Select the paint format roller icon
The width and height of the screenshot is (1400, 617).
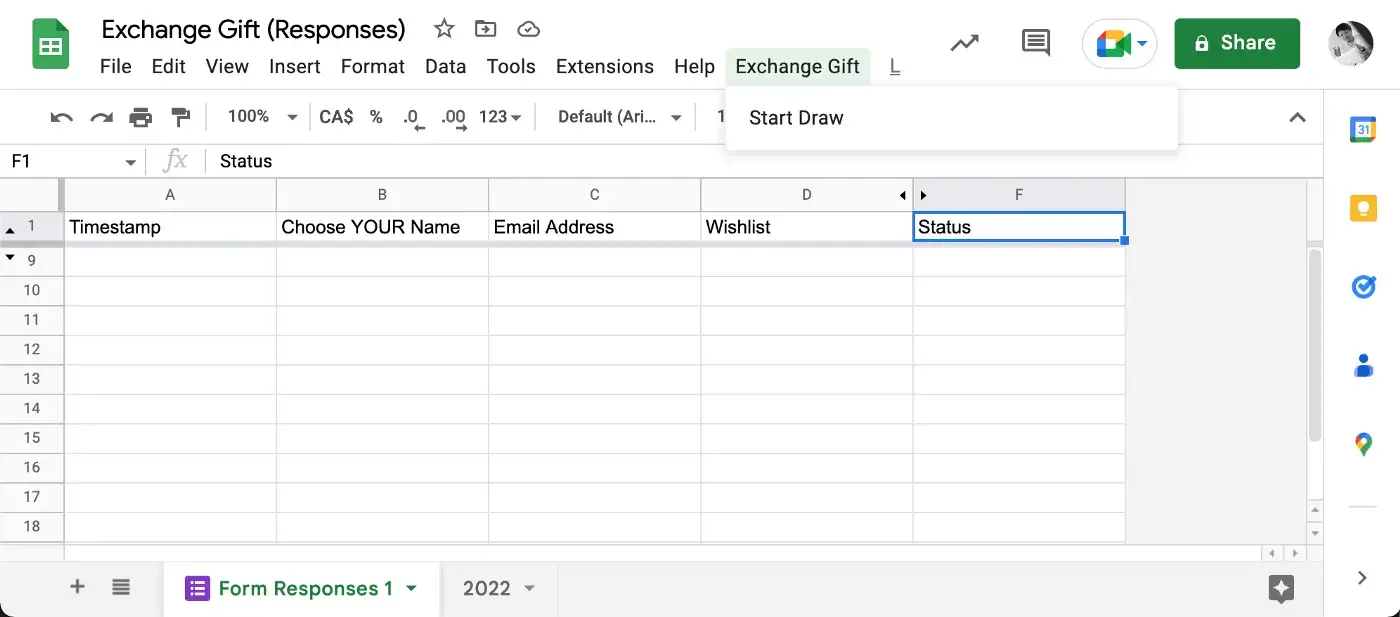tap(181, 117)
